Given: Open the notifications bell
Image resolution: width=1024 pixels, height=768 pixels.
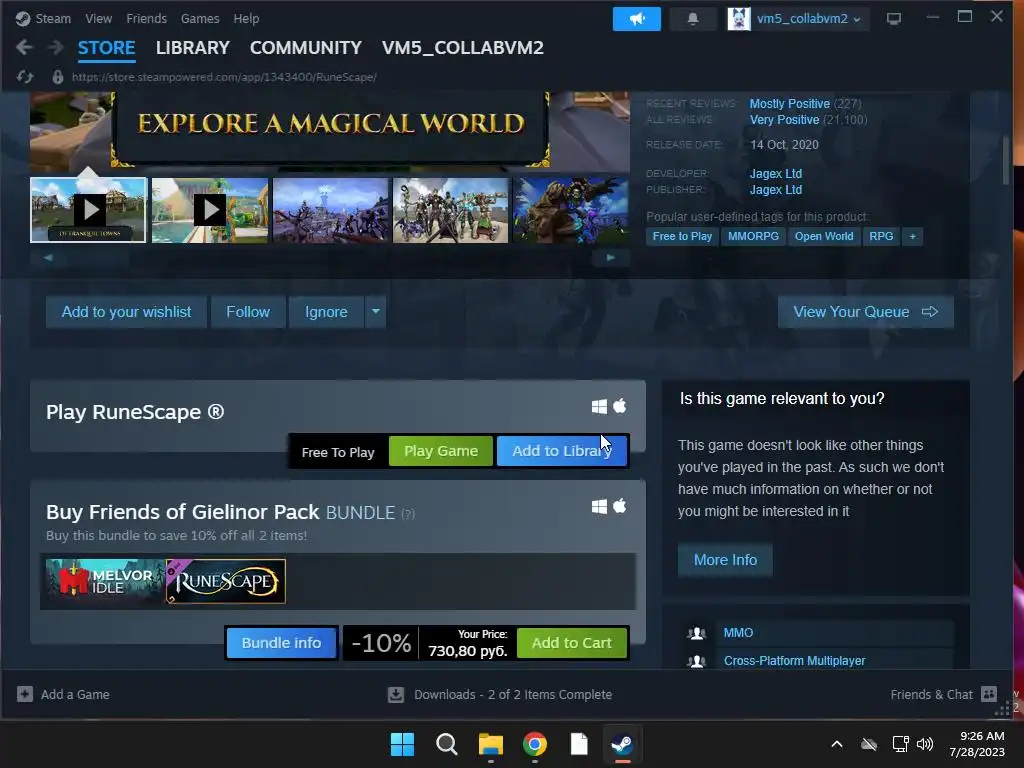Looking at the screenshot, I should click(x=692, y=19).
